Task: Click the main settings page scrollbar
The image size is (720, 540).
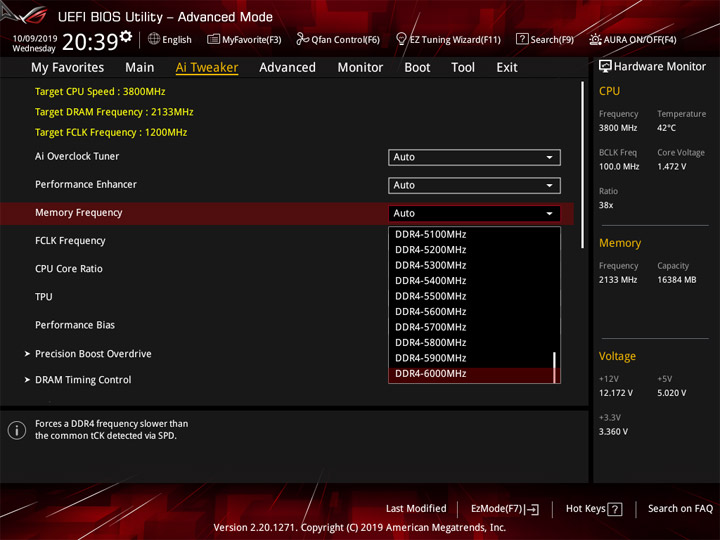Action: click(x=583, y=165)
